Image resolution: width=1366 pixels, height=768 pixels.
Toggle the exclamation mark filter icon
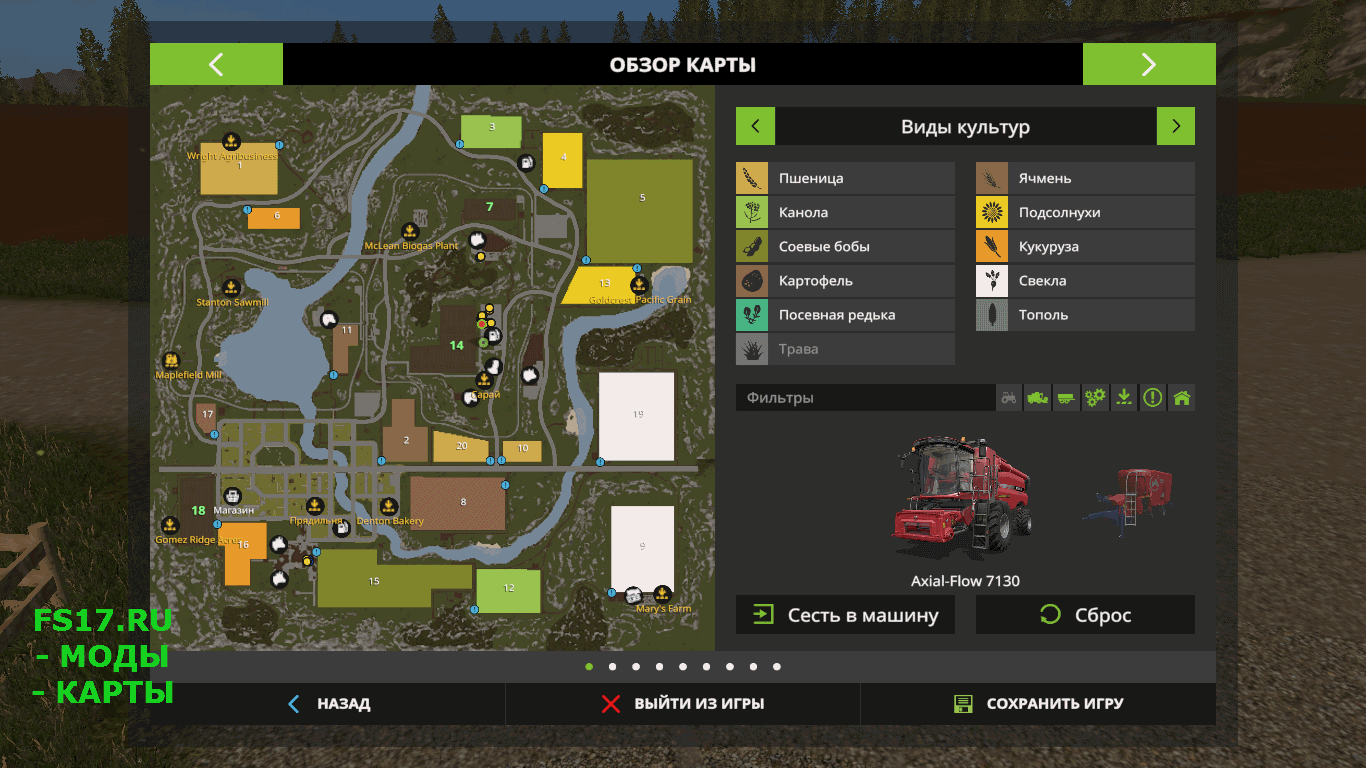1153,398
